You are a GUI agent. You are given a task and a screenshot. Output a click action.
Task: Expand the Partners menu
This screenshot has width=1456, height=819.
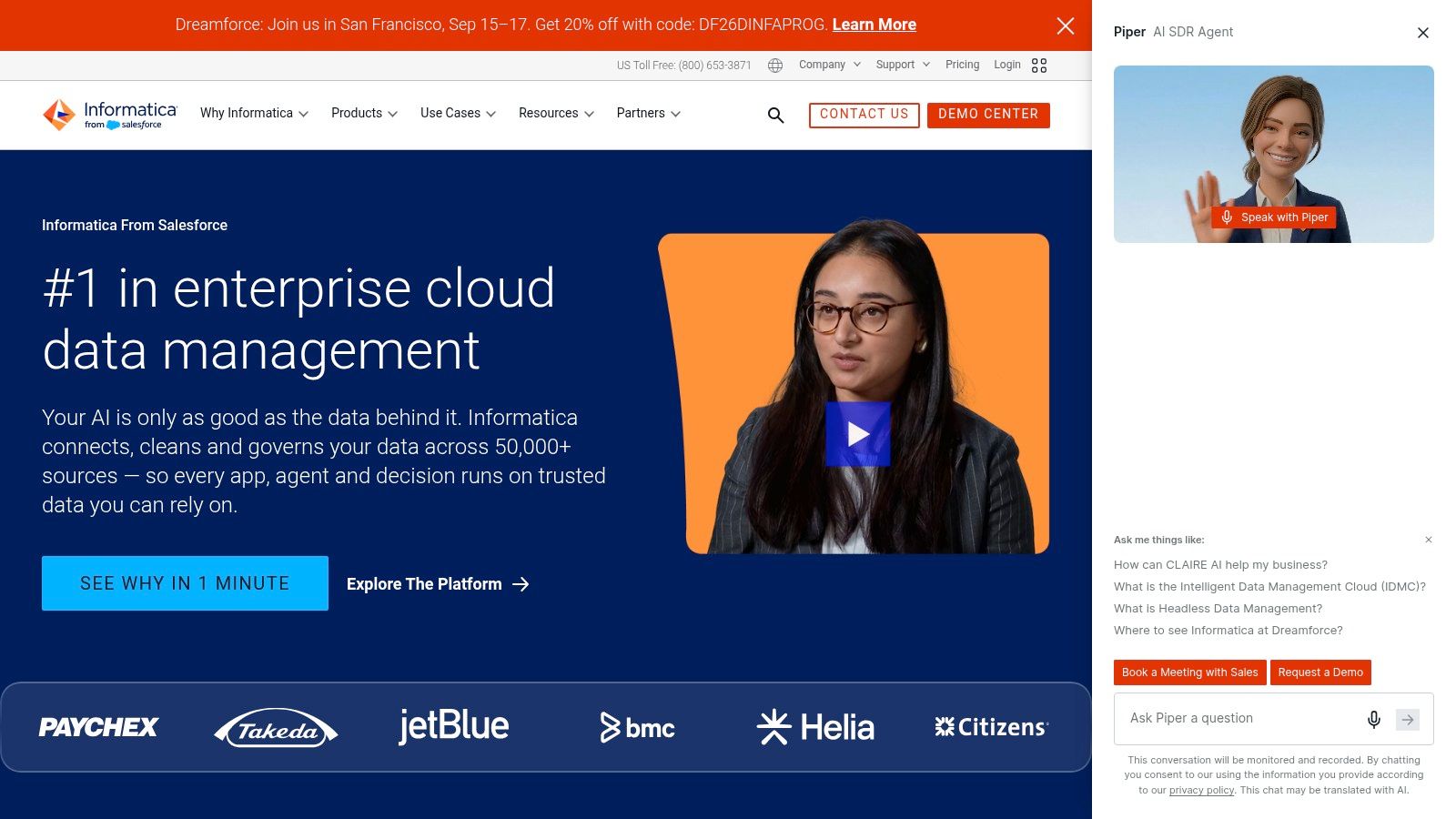648,114
